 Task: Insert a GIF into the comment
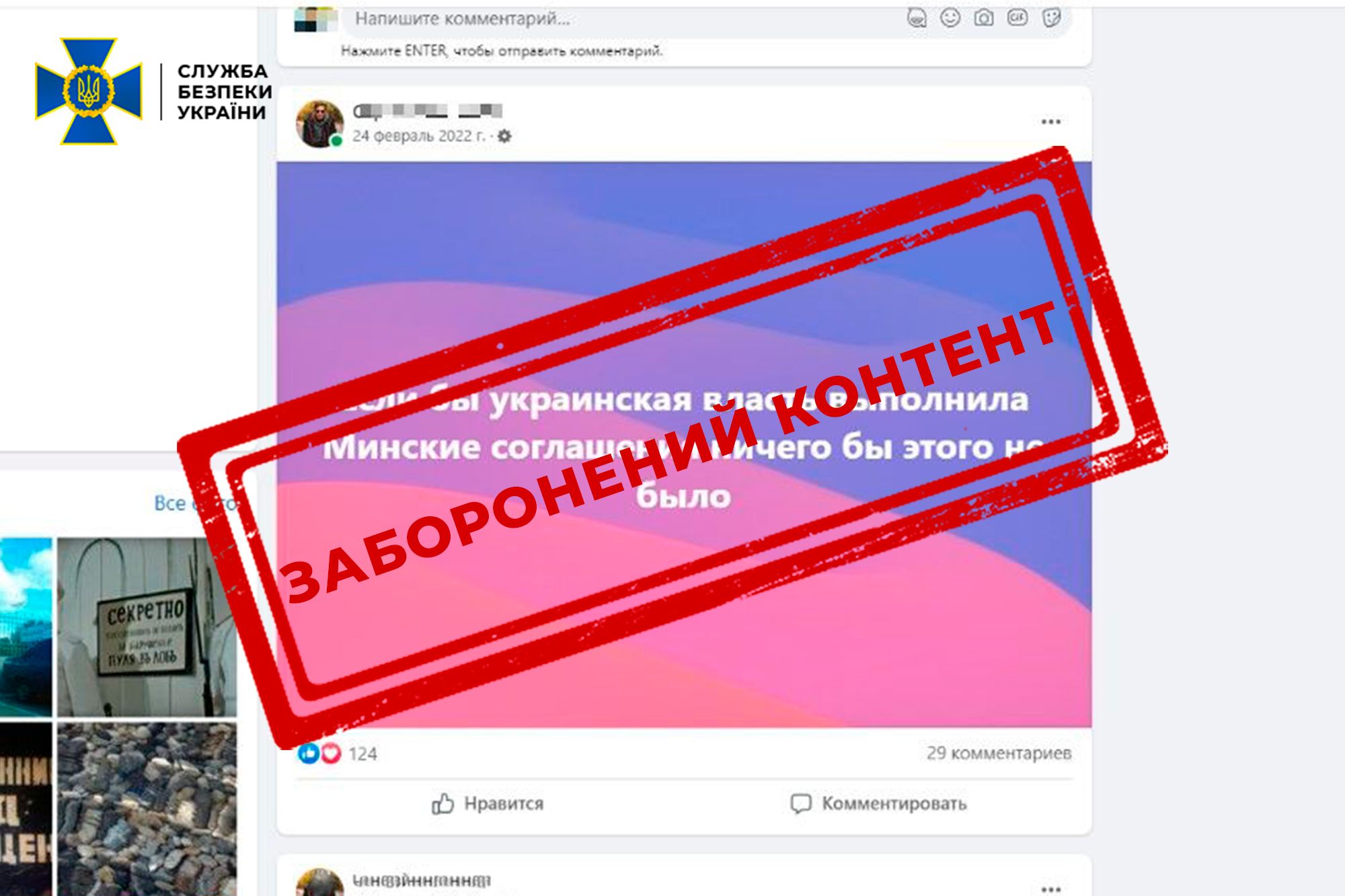tap(1017, 17)
